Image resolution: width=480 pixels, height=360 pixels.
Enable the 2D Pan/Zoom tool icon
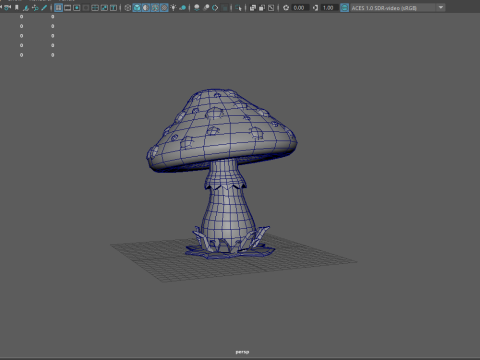tap(35, 7)
